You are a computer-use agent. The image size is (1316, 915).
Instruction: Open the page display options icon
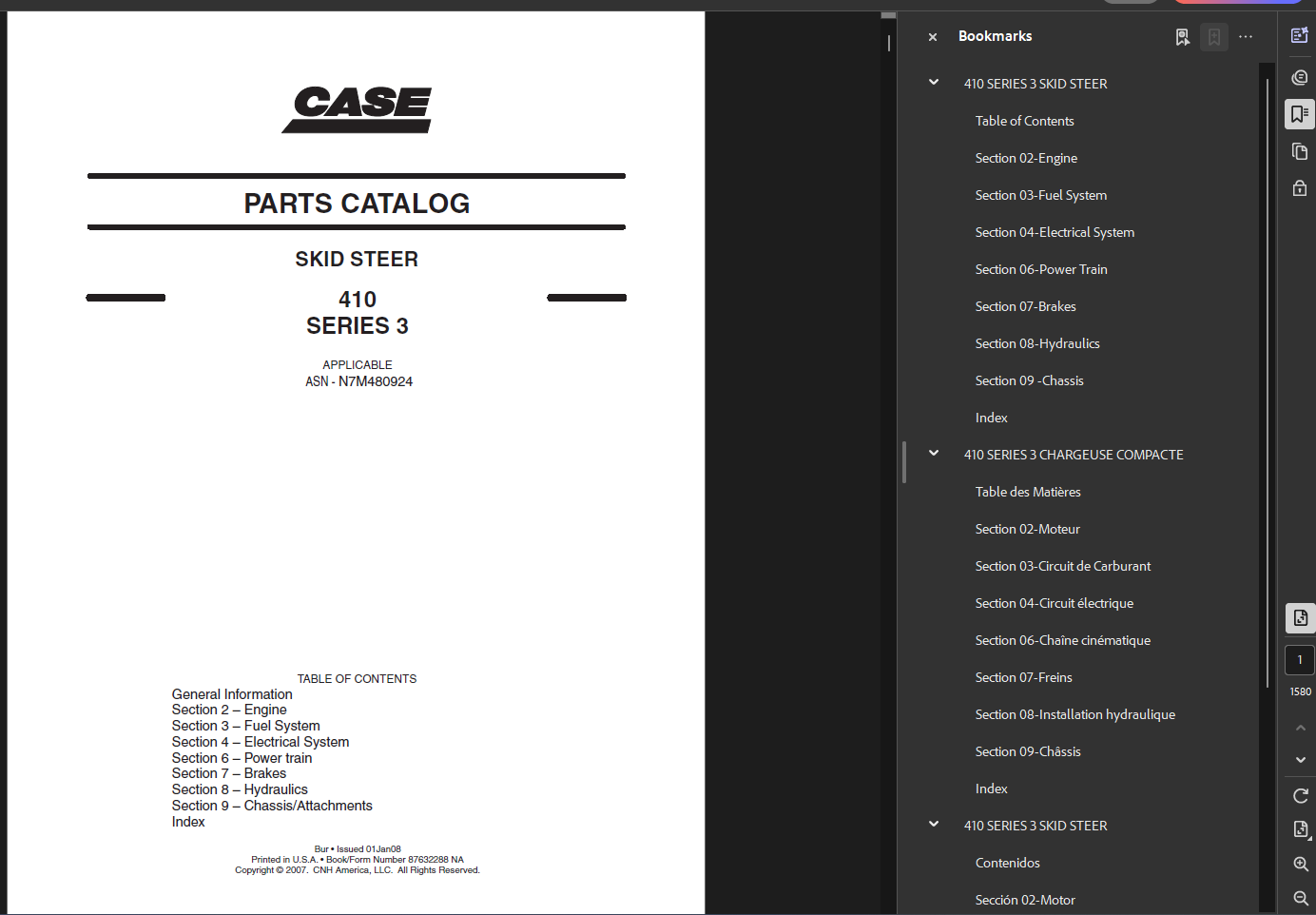tap(1301, 829)
